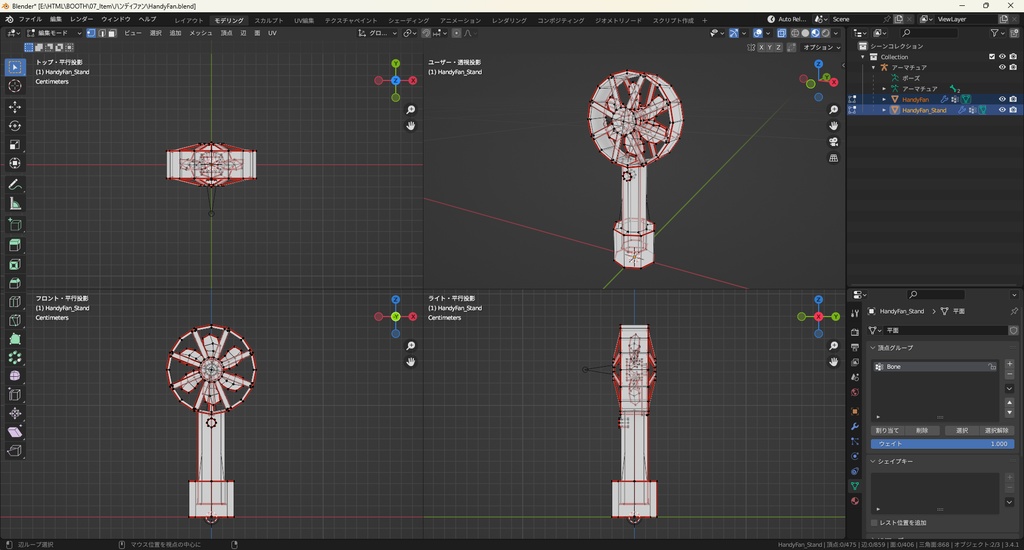Toggle snapping magnet button

pos(426,33)
